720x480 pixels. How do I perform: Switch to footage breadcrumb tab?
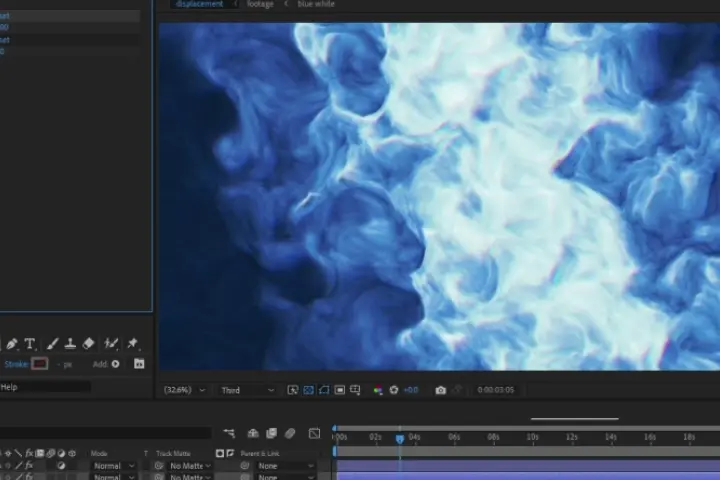point(260,4)
